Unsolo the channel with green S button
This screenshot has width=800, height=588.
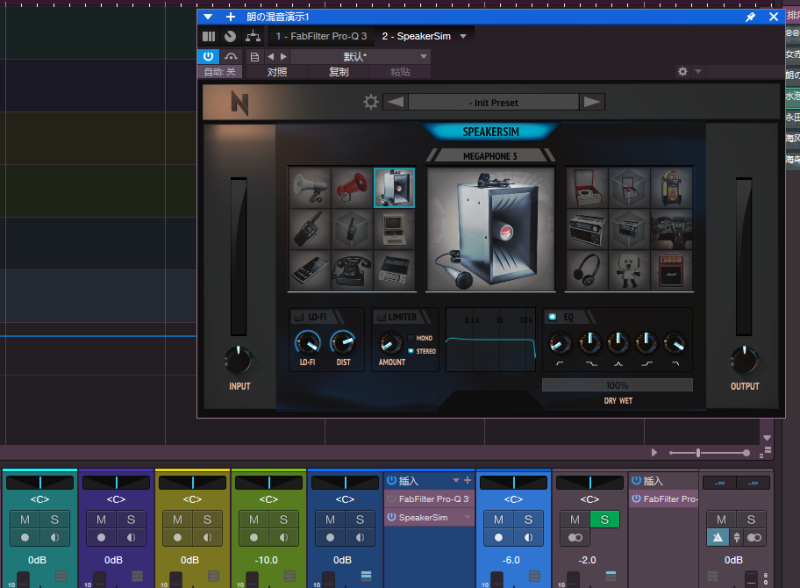(x=604, y=520)
